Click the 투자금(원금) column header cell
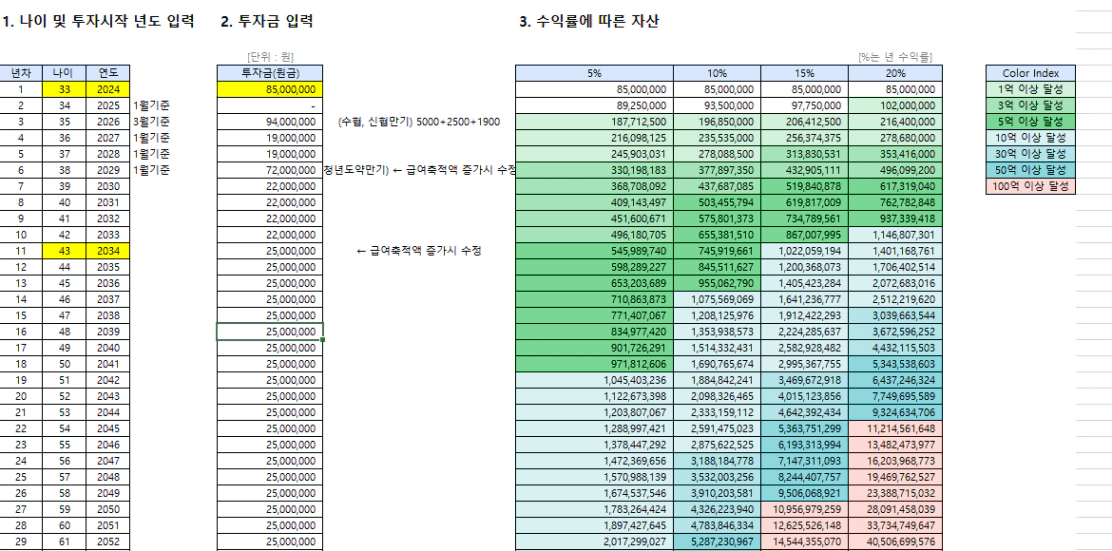1112x551 pixels. click(270, 73)
